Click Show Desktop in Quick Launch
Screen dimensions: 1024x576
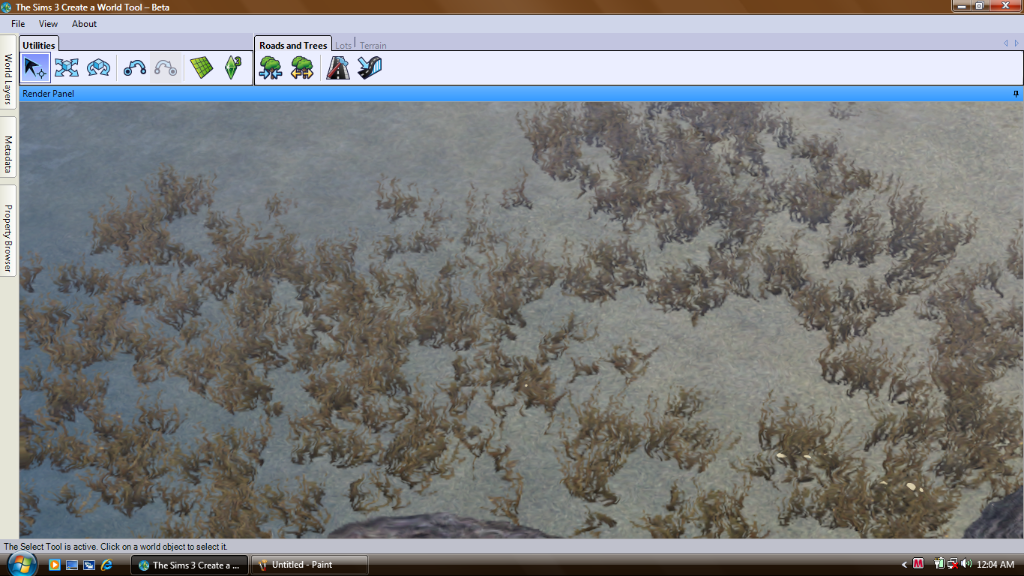point(72,565)
